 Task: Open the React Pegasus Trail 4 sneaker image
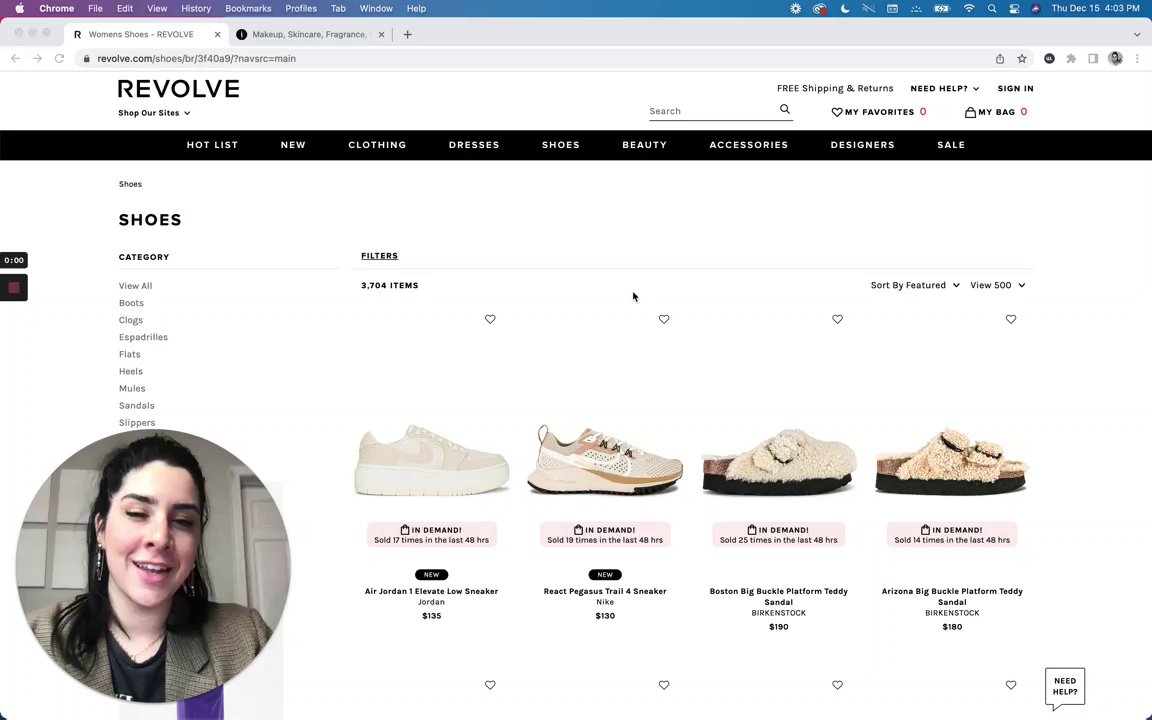tap(605, 459)
